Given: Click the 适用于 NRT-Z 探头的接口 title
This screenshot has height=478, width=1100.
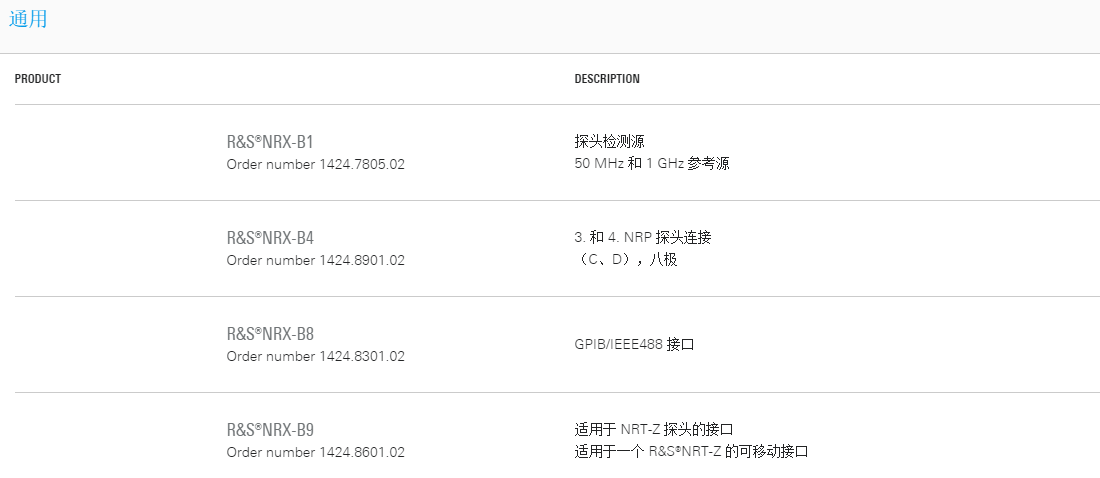Looking at the screenshot, I should [x=654, y=430].
